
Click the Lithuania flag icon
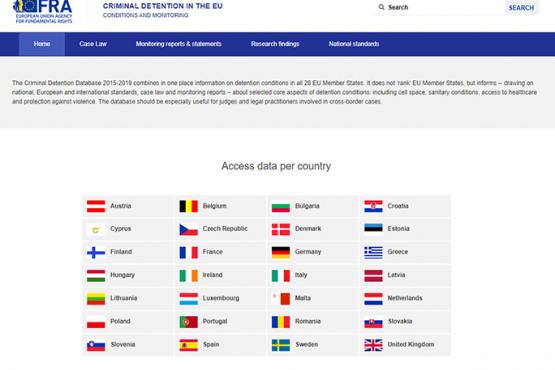pyautogui.click(x=96, y=299)
